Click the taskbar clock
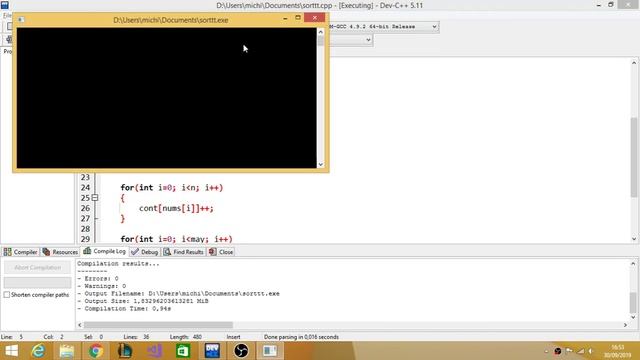The image size is (640, 360). point(618,351)
